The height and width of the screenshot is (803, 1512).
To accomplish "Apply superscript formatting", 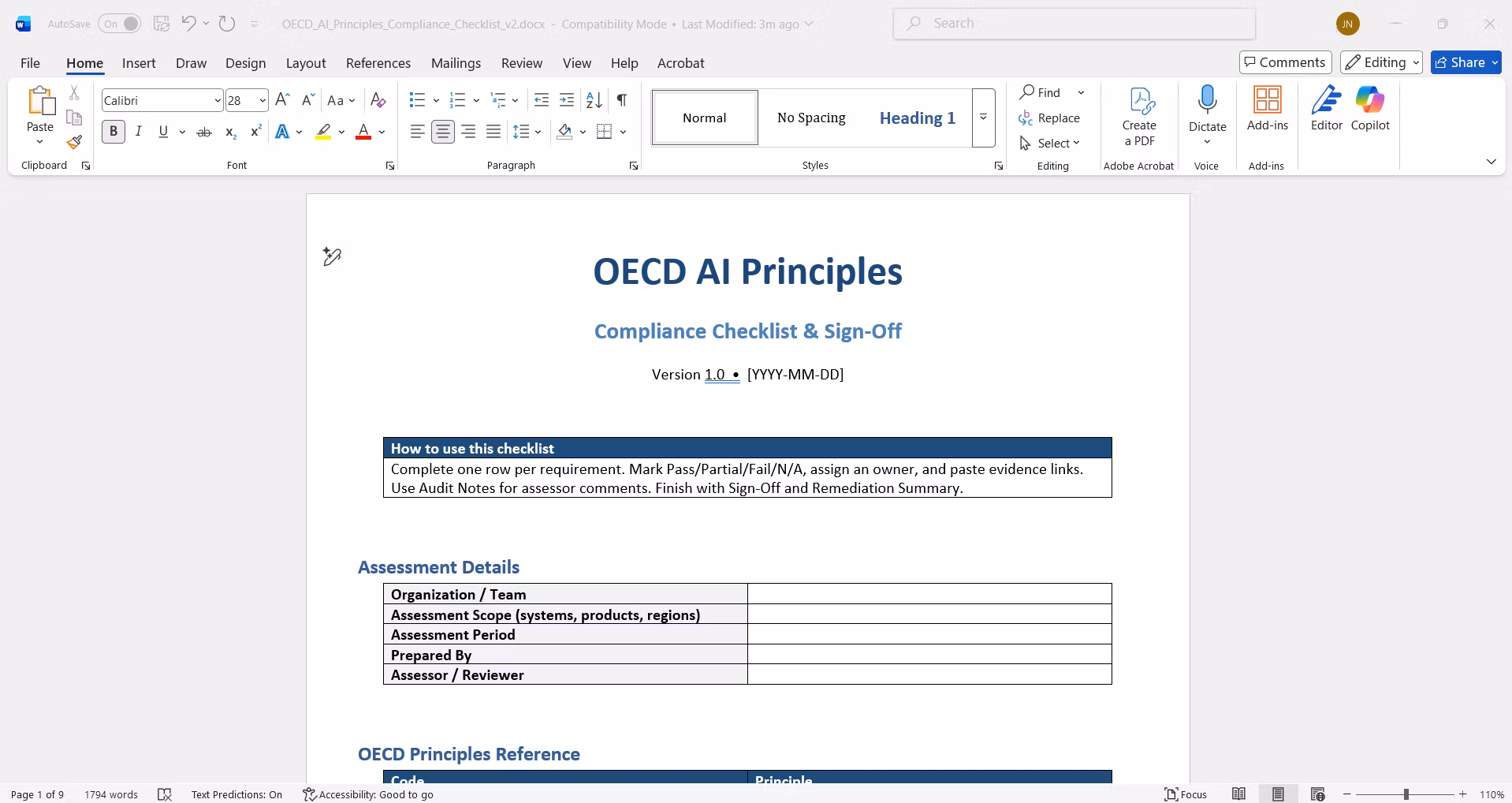I will click(255, 132).
